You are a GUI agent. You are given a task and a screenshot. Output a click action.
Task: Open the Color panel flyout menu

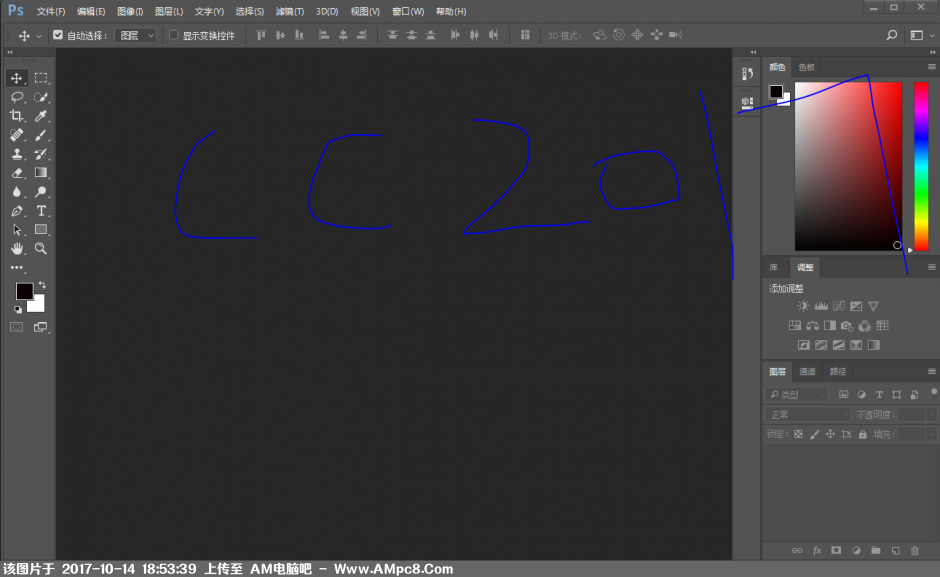[x=932, y=67]
